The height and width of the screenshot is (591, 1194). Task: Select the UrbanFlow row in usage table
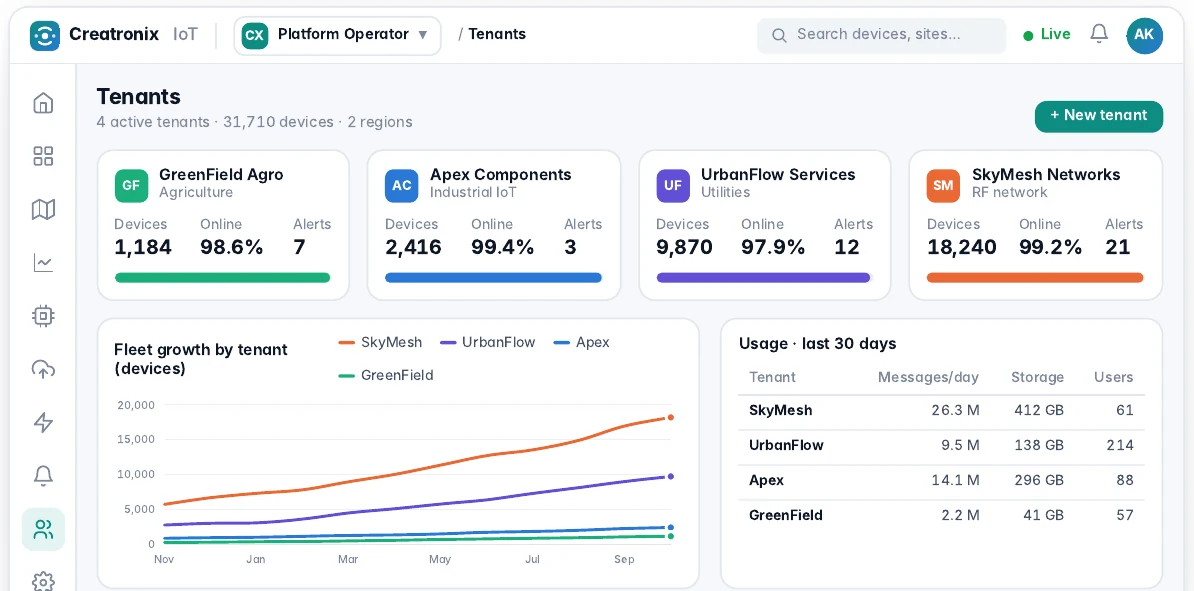coord(941,446)
